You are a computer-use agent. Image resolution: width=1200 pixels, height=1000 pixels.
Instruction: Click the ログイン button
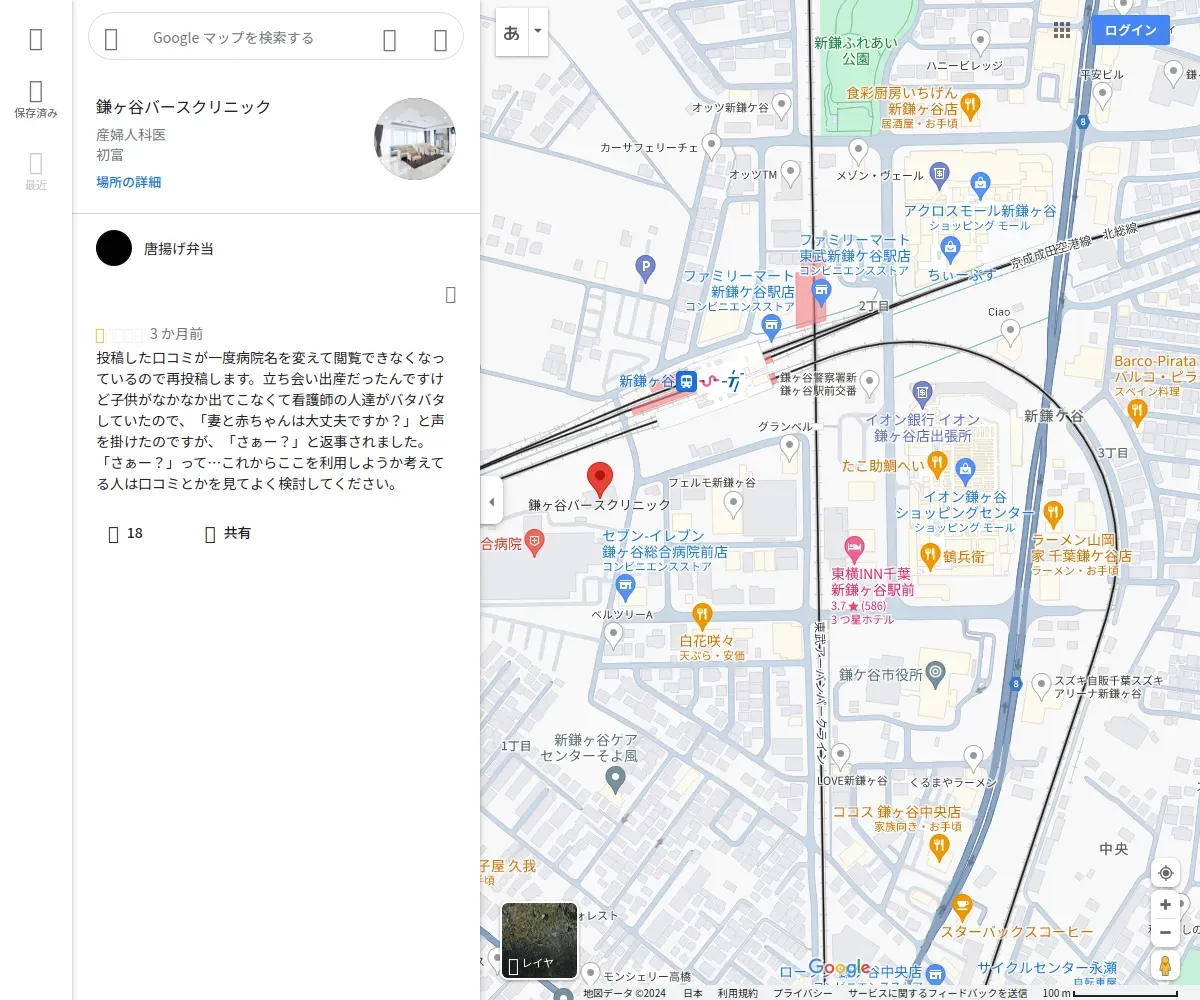tap(1131, 30)
